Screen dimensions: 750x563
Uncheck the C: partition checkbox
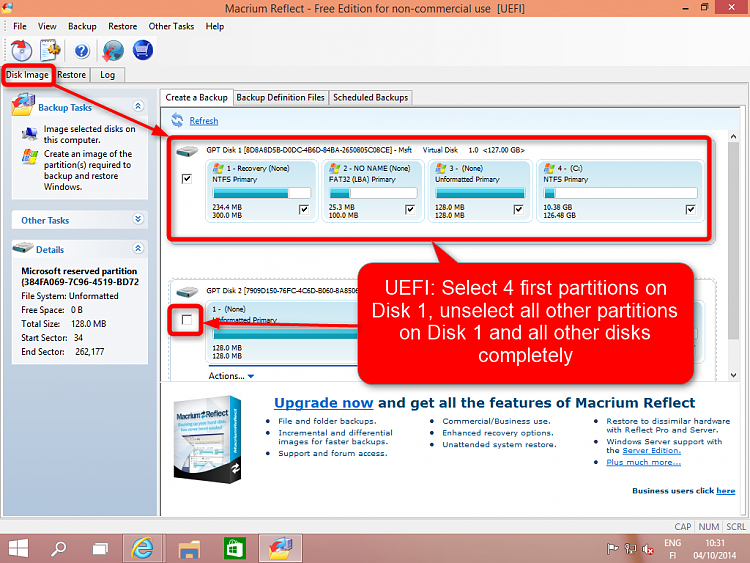tap(690, 210)
